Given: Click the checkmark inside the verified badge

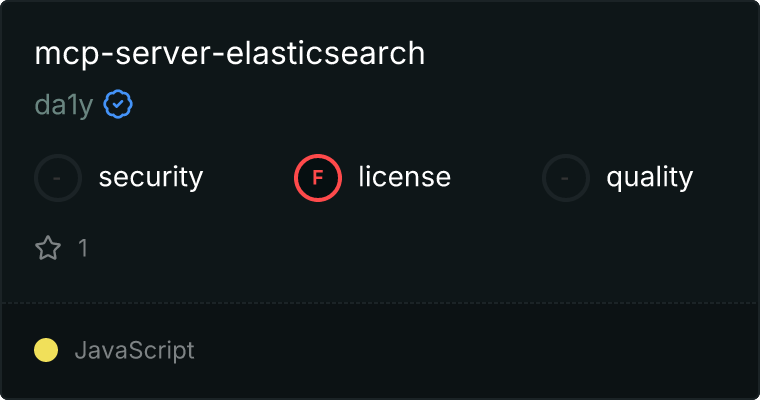Looking at the screenshot, I should (x=118, y=104).
